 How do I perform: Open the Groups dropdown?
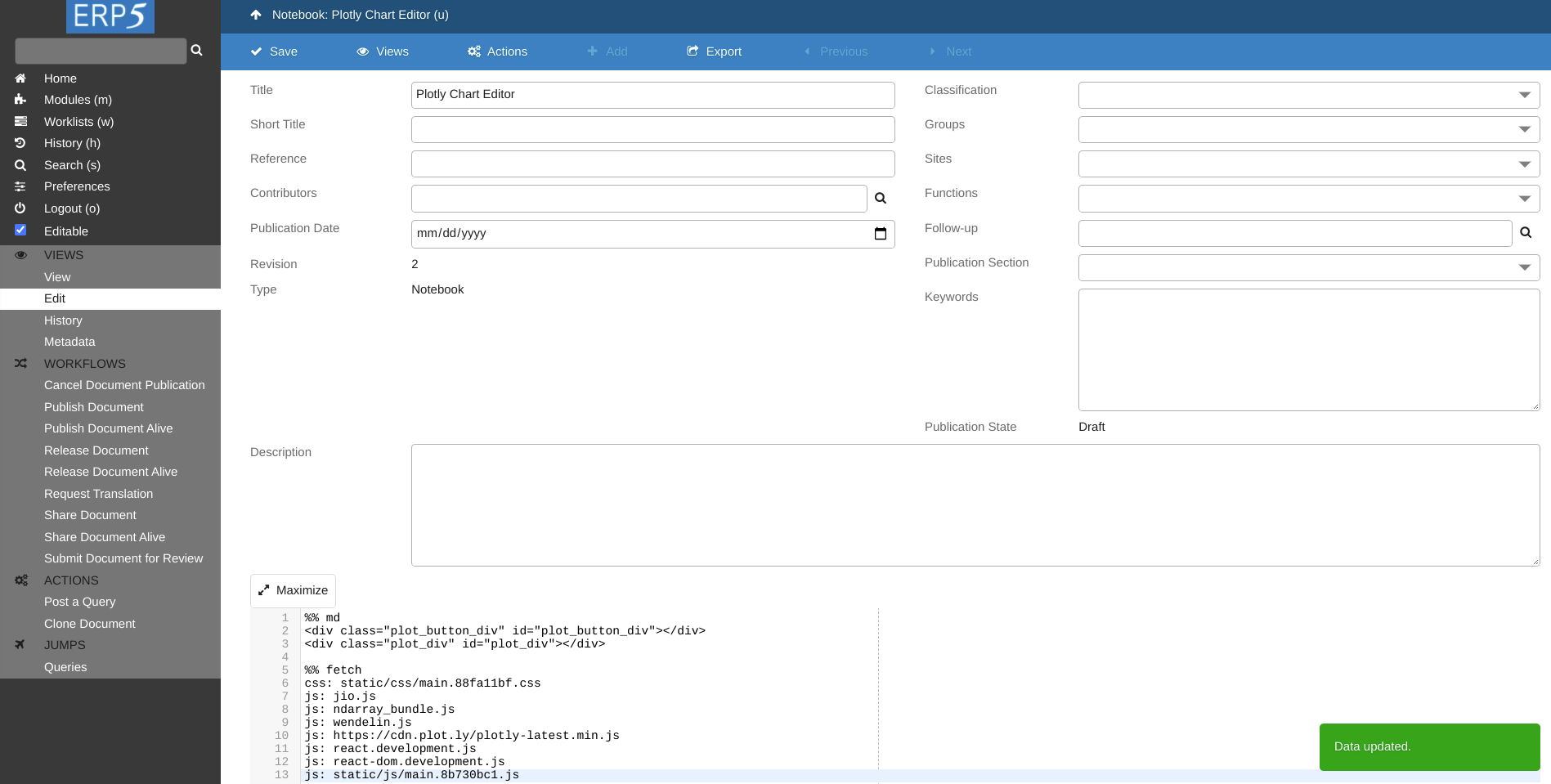pyautogui.click(x=1309, y=129)
